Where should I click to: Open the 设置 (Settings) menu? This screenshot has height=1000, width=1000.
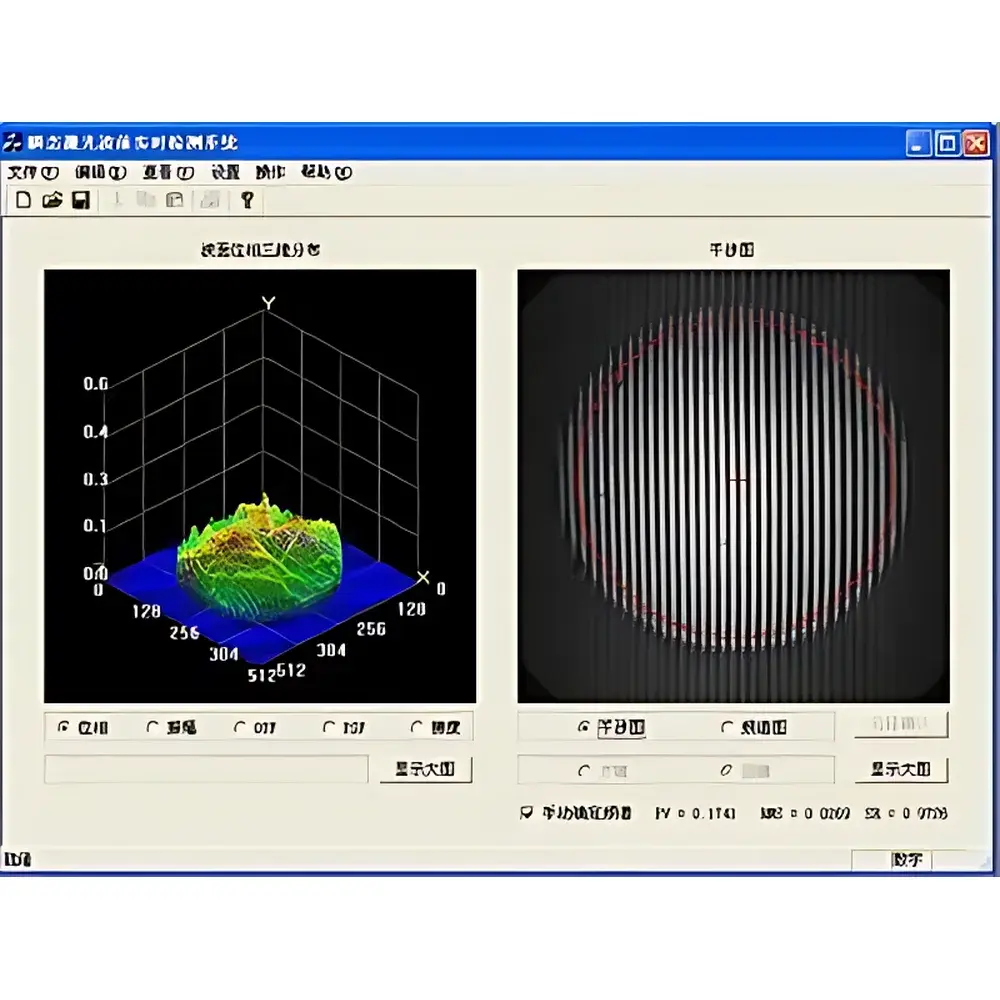[224, 172]
